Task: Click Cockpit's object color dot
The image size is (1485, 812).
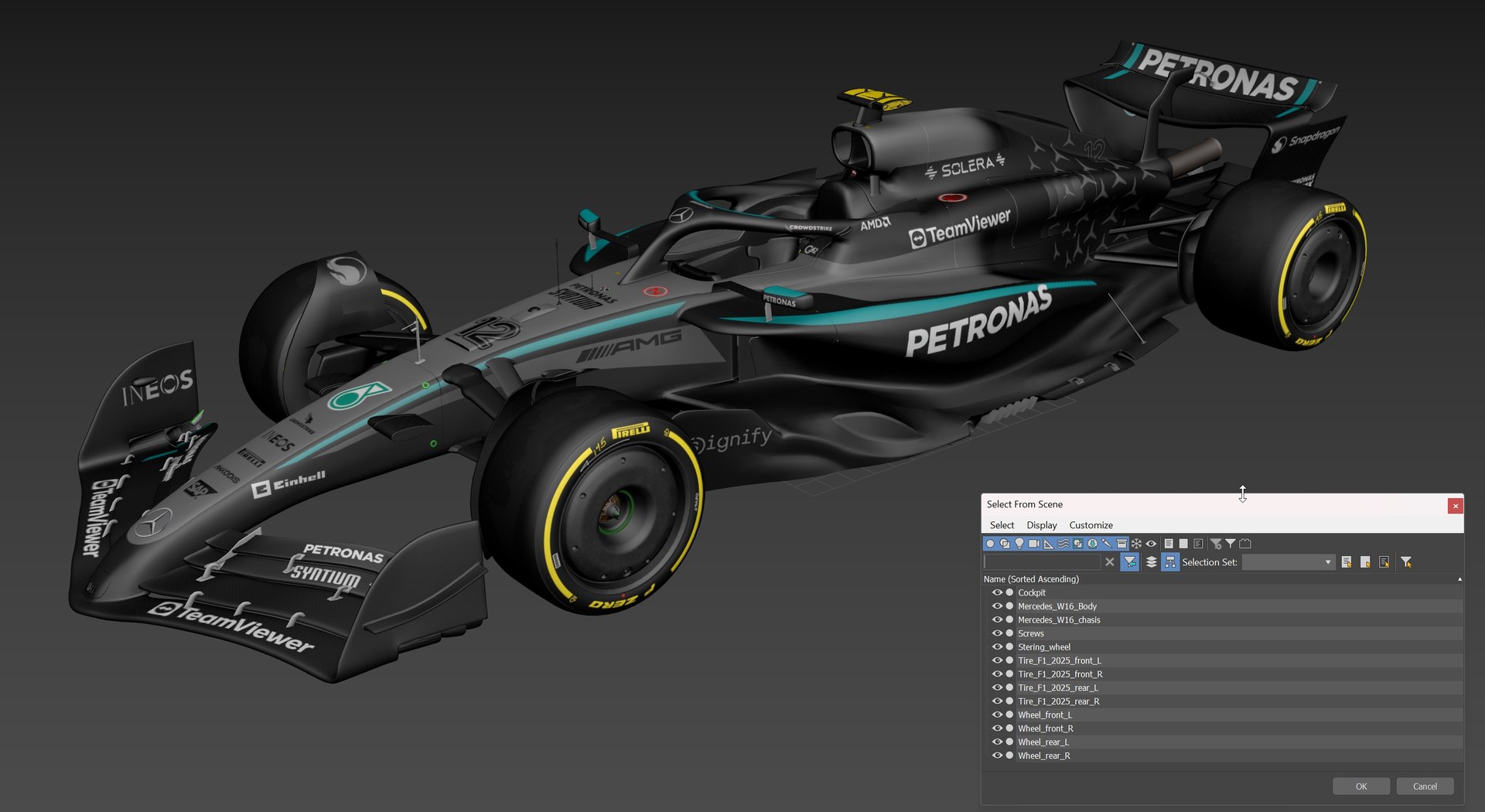Action: click(x=1009, y=592)
